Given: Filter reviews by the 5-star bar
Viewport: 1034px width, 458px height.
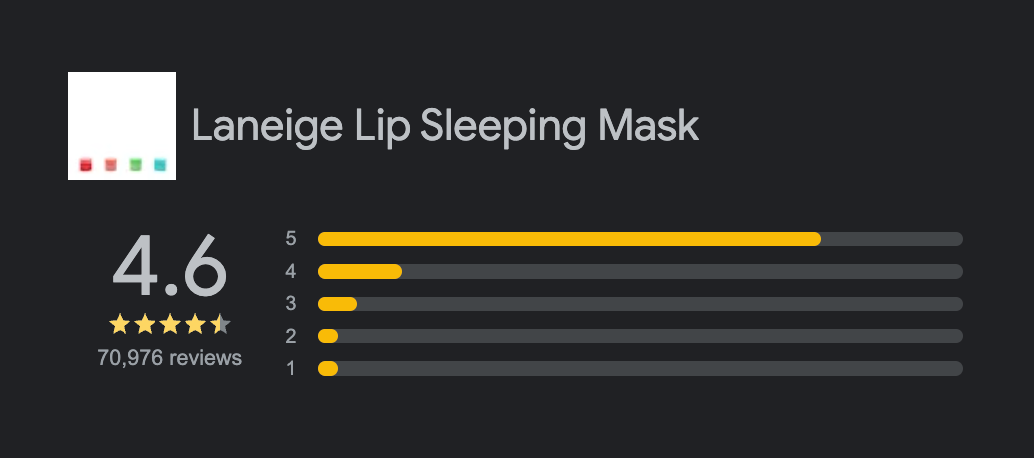Looking at the screenshot, I should click(640, 239).
